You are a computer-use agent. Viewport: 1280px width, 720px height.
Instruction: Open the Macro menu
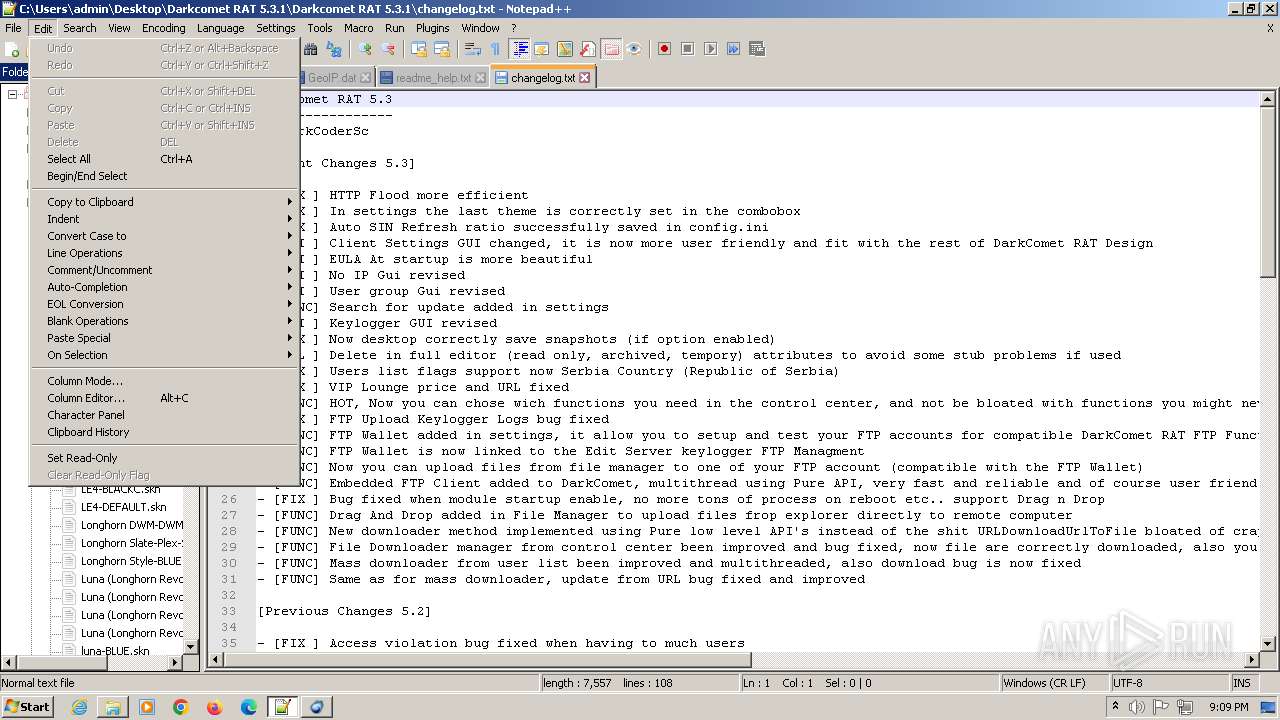[x=358, y=28]
